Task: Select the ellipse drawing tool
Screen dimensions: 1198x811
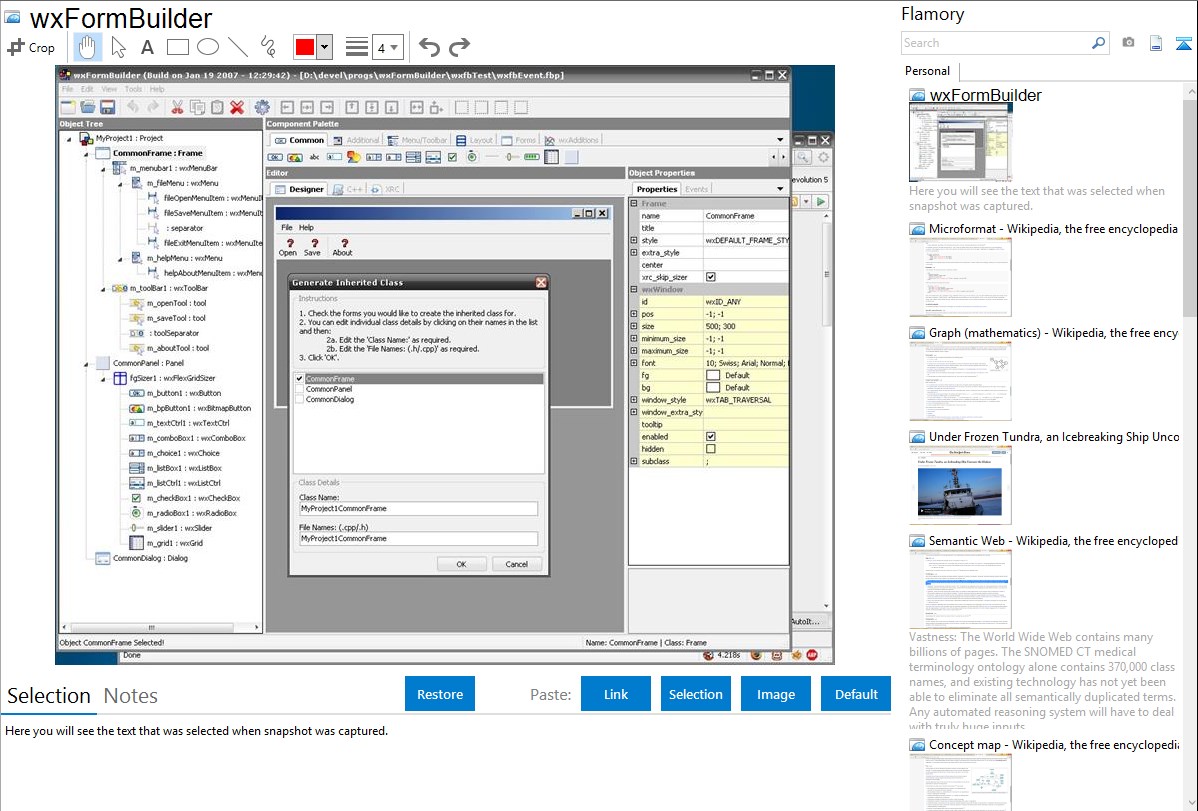Action: tap(208, 47)
